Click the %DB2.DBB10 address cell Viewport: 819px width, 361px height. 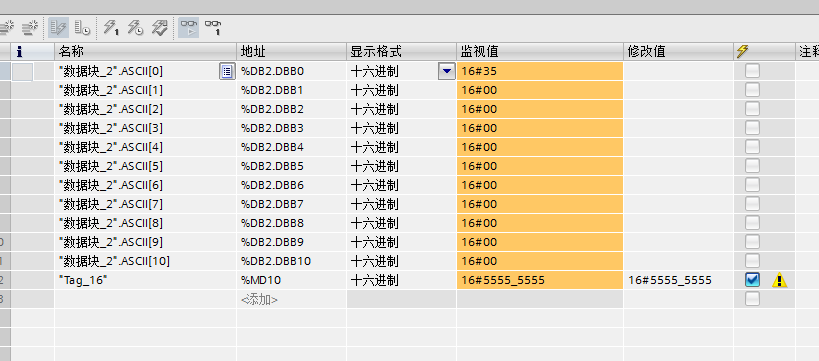coord(291,261)
